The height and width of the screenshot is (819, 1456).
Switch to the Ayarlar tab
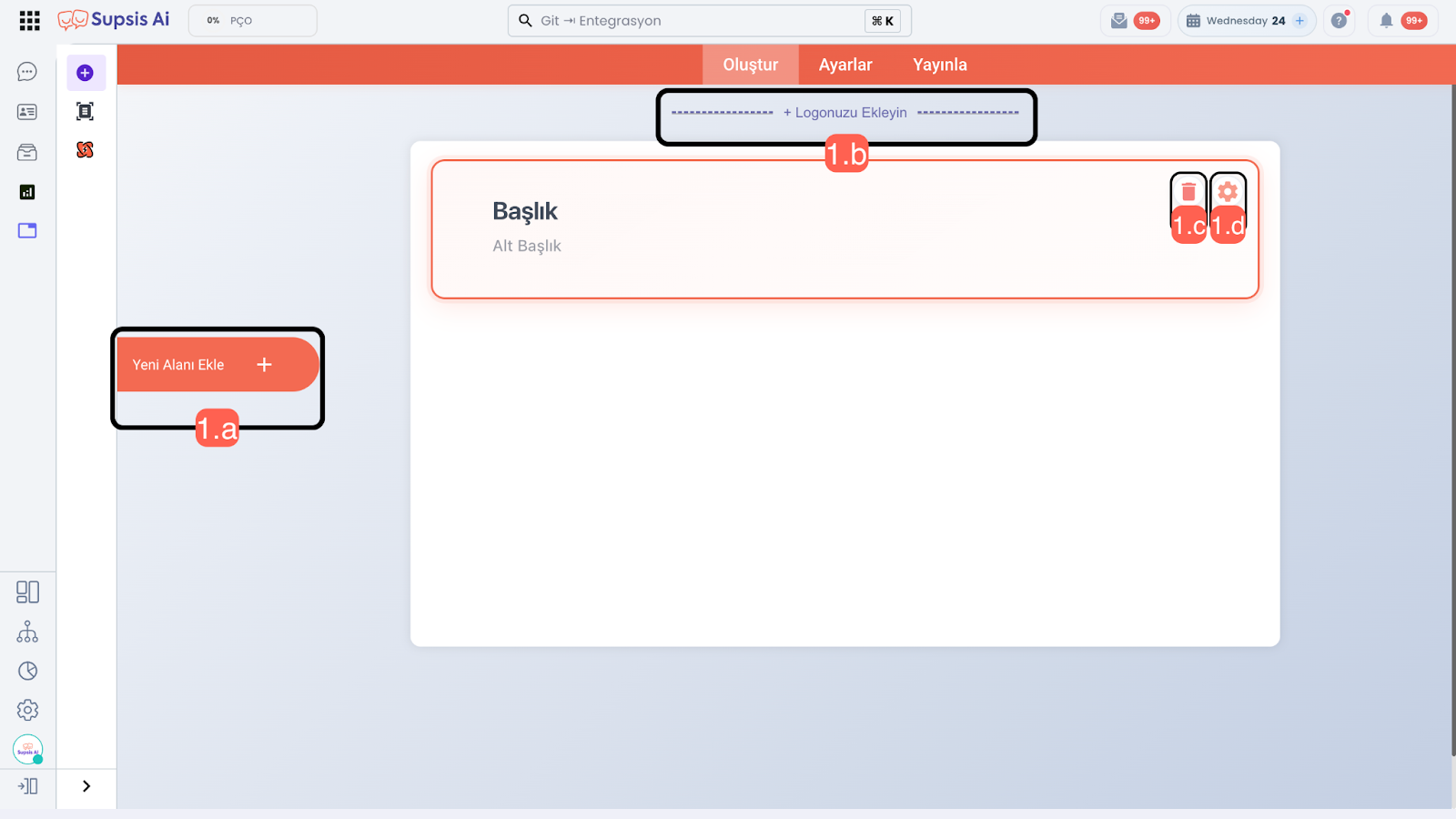point(844,65)
